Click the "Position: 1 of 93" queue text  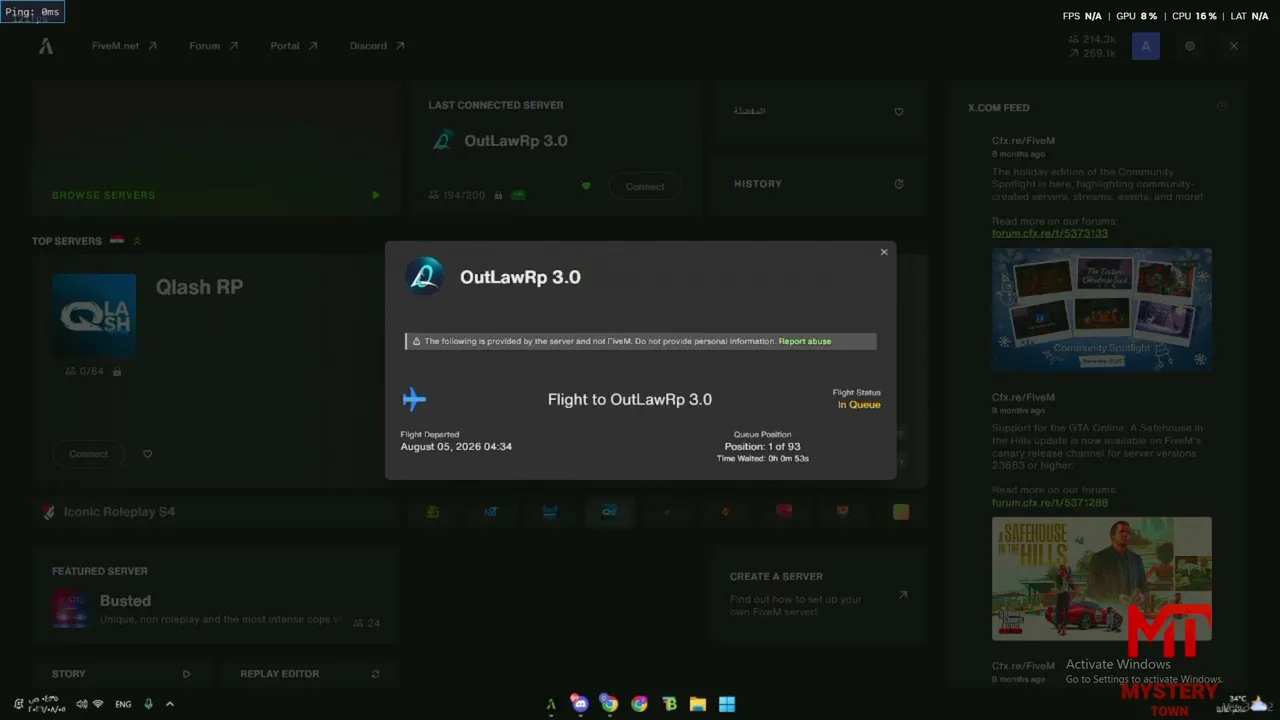pos(762,447)
